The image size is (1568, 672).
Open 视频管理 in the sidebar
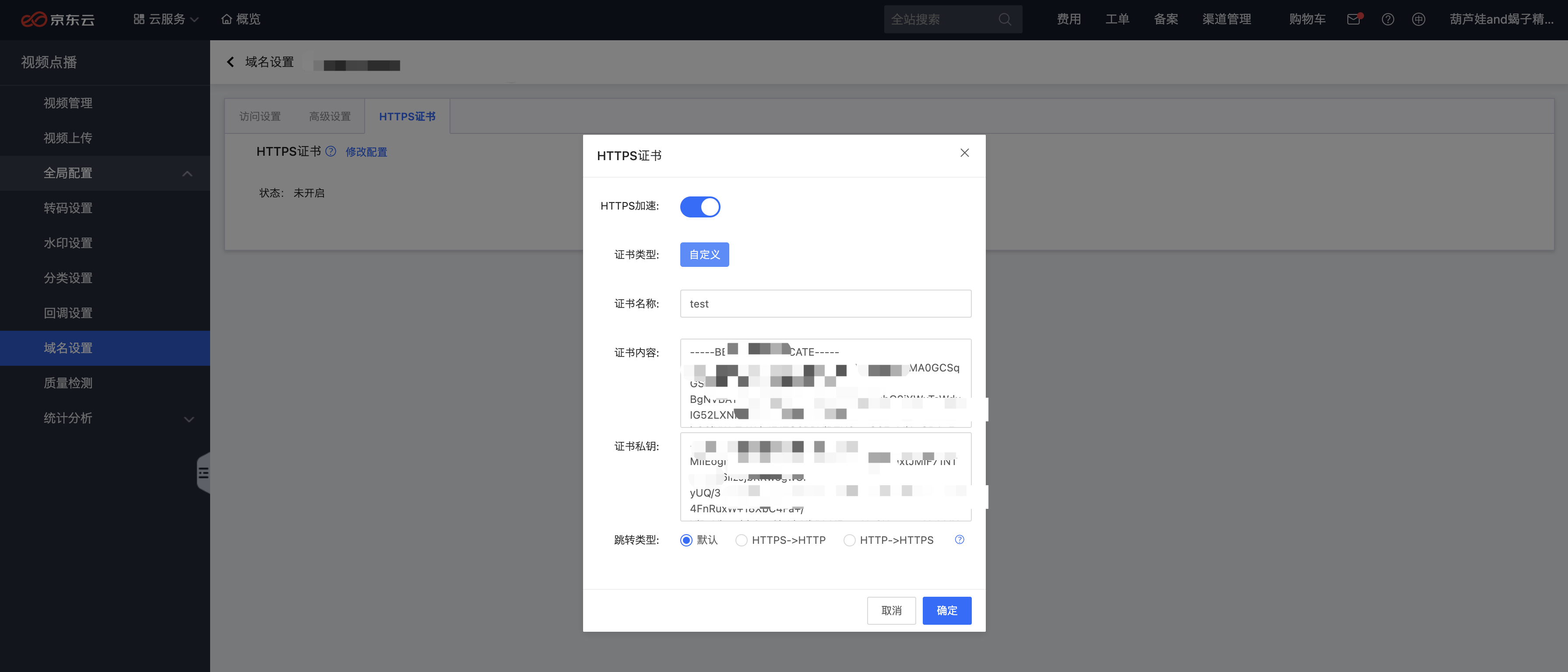105,103
